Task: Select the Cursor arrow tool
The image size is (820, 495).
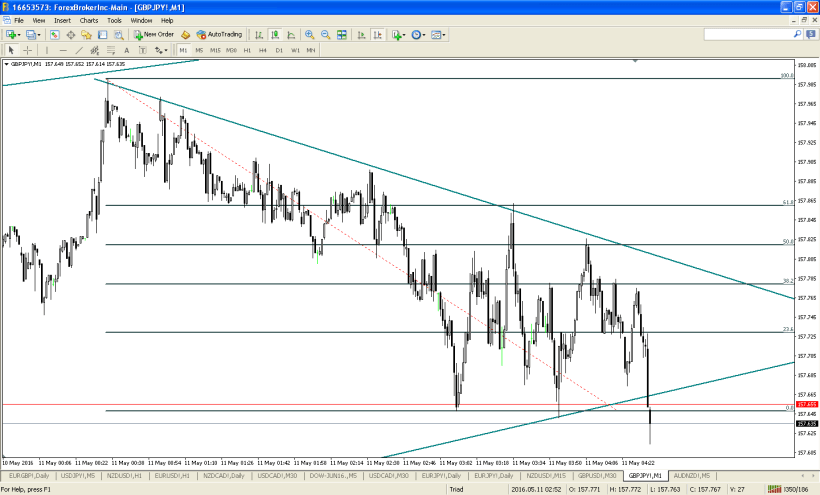Action: coord(11,50)
